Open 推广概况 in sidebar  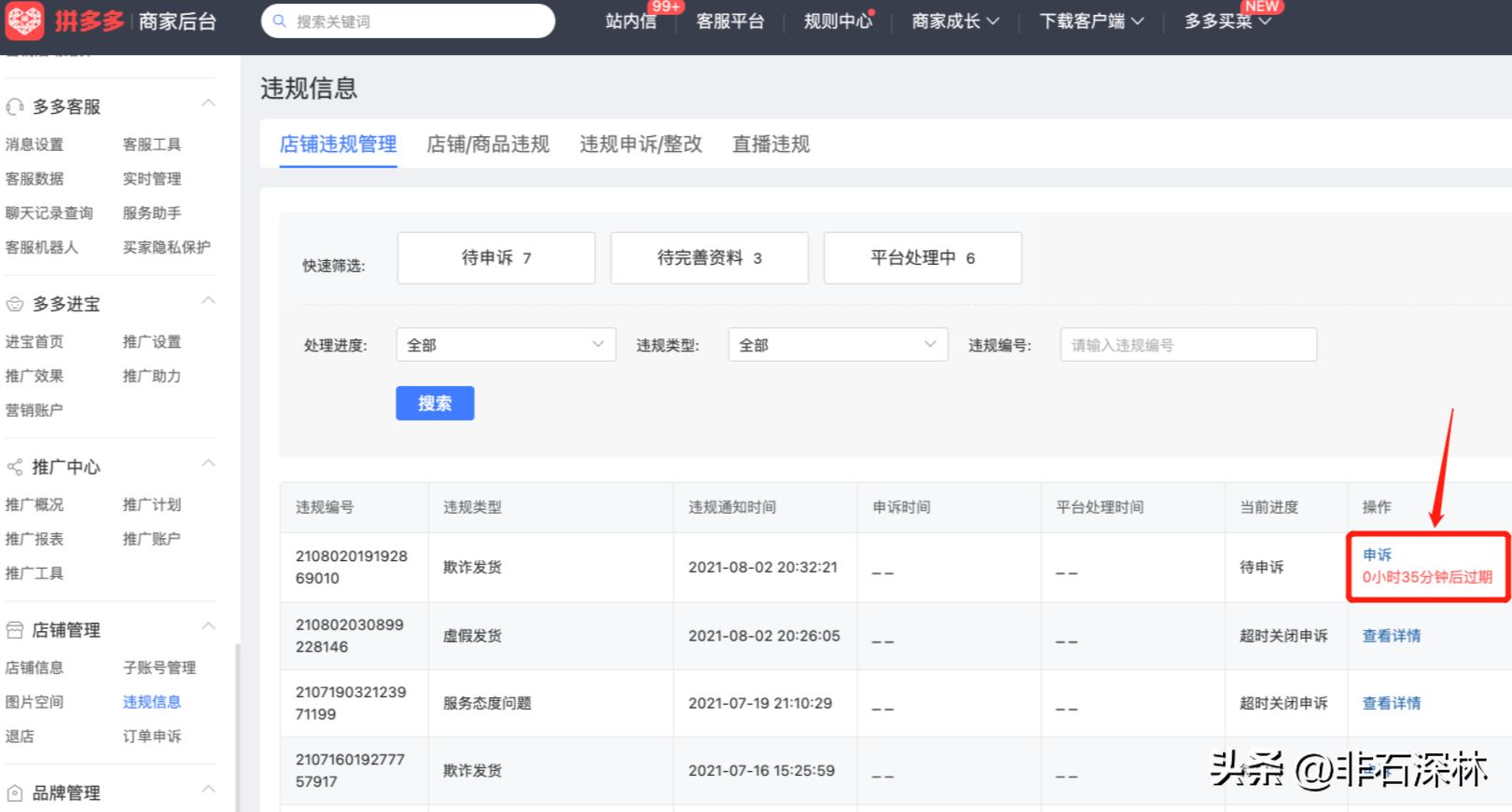point(35,504)
